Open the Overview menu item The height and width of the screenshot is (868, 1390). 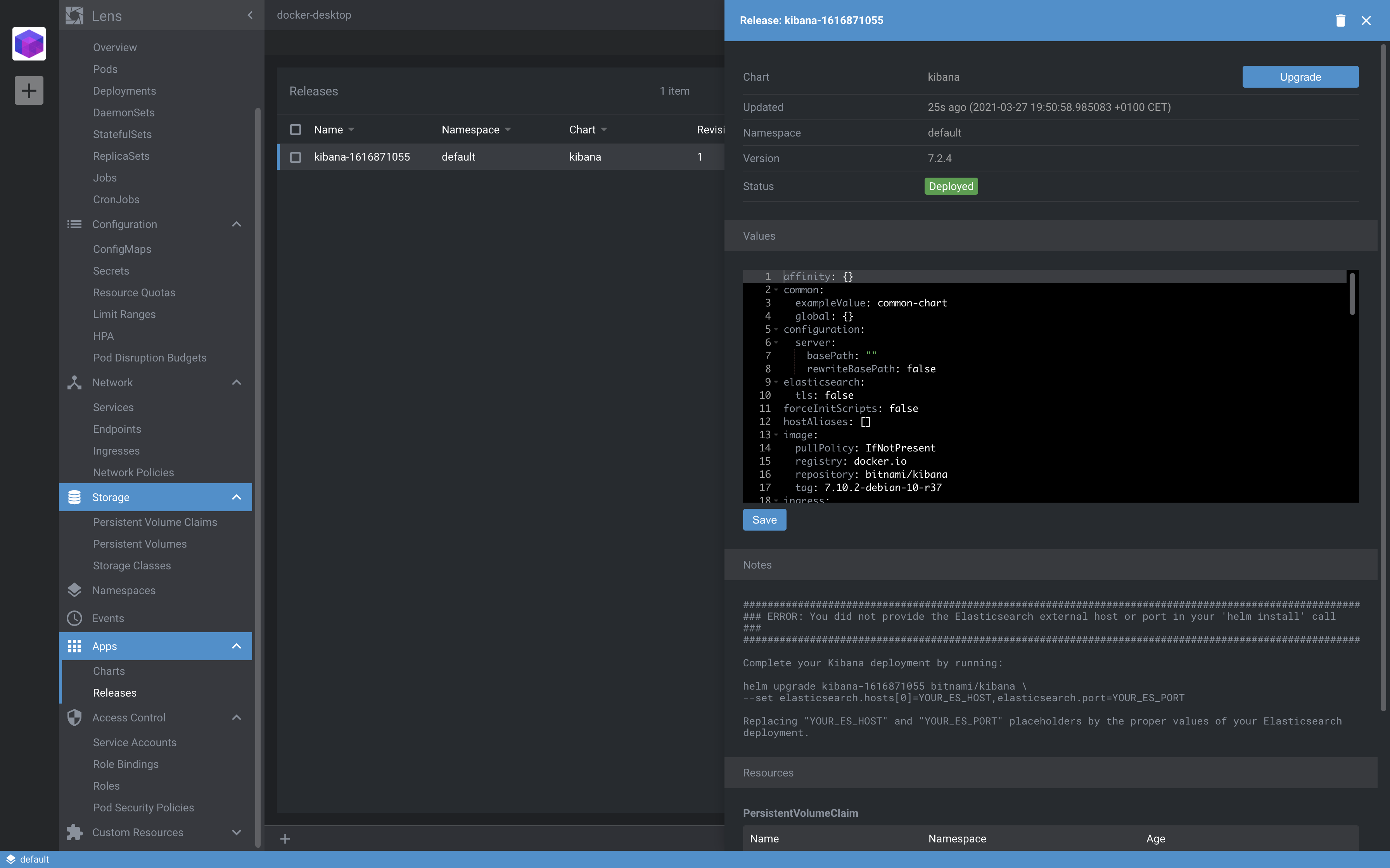point(115,47)
